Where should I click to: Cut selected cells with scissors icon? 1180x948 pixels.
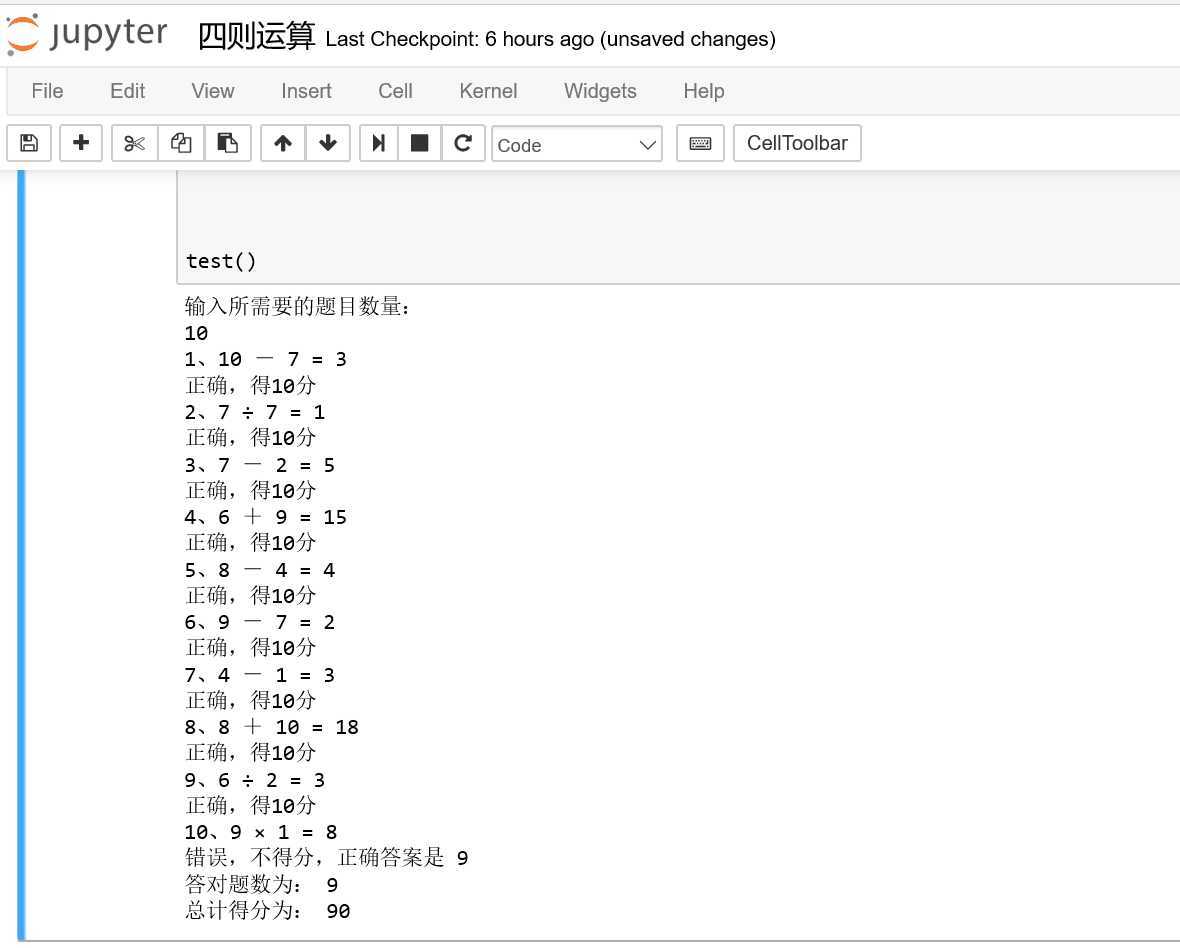(135, 143)
